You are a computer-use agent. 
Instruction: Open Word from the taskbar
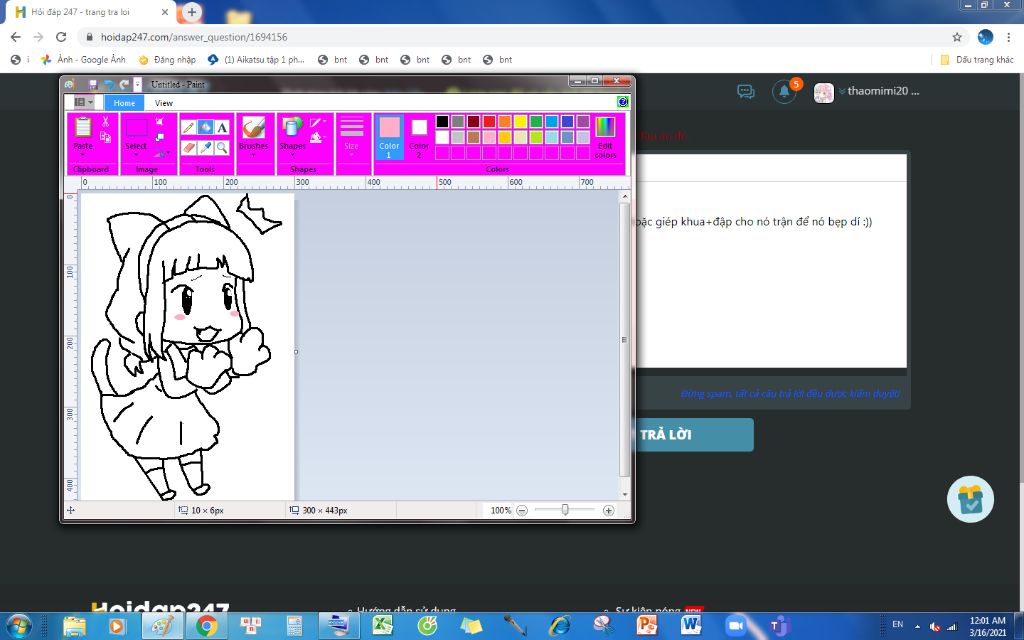click(x=690, y=626)
